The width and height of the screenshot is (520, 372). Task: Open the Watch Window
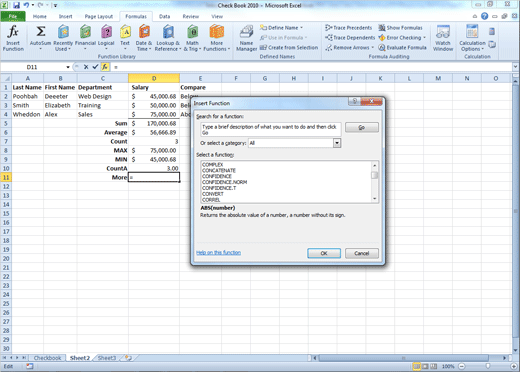click(443, 38)
